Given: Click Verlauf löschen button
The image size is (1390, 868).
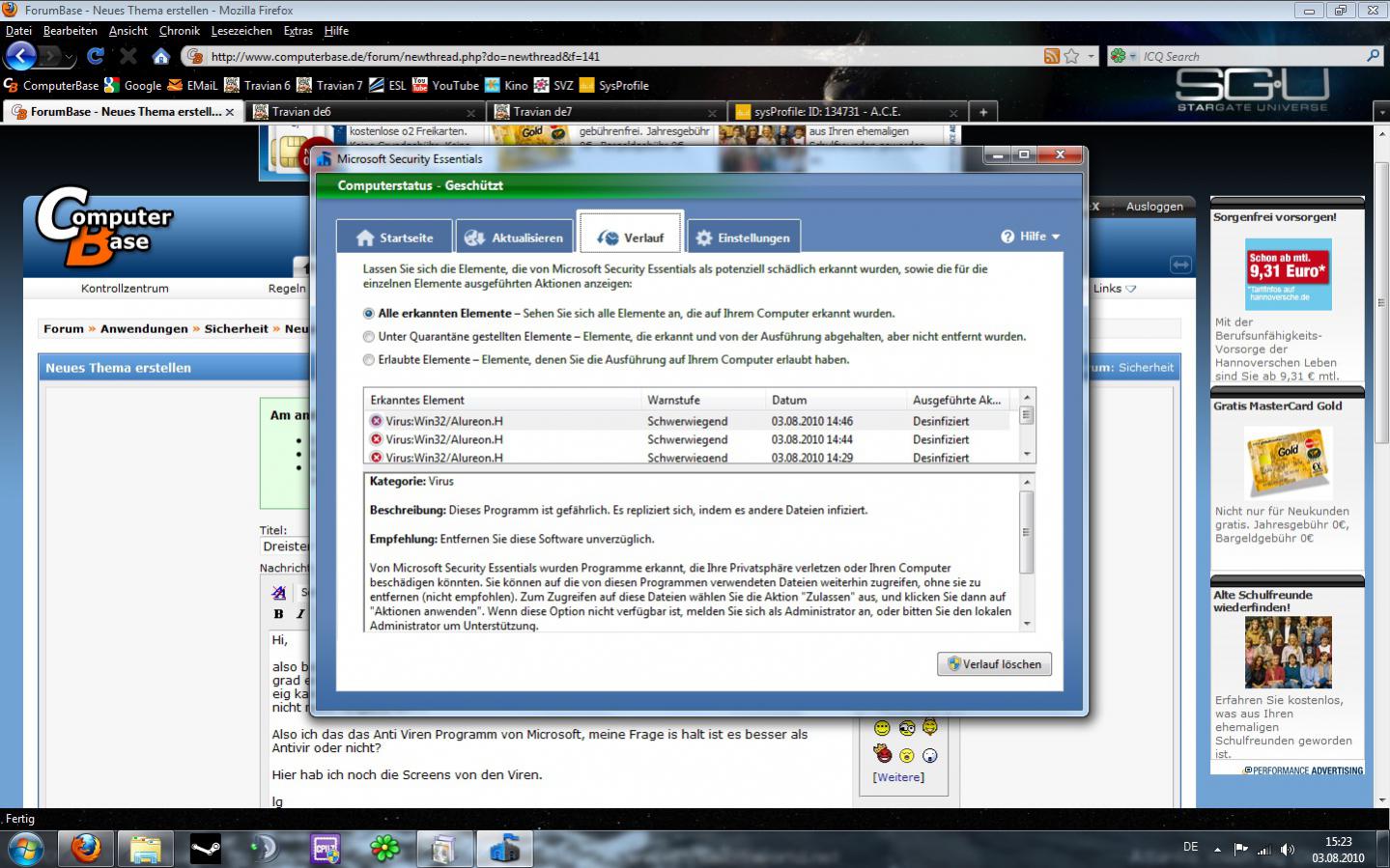Looking at the screenshot, I should (994, 664).
